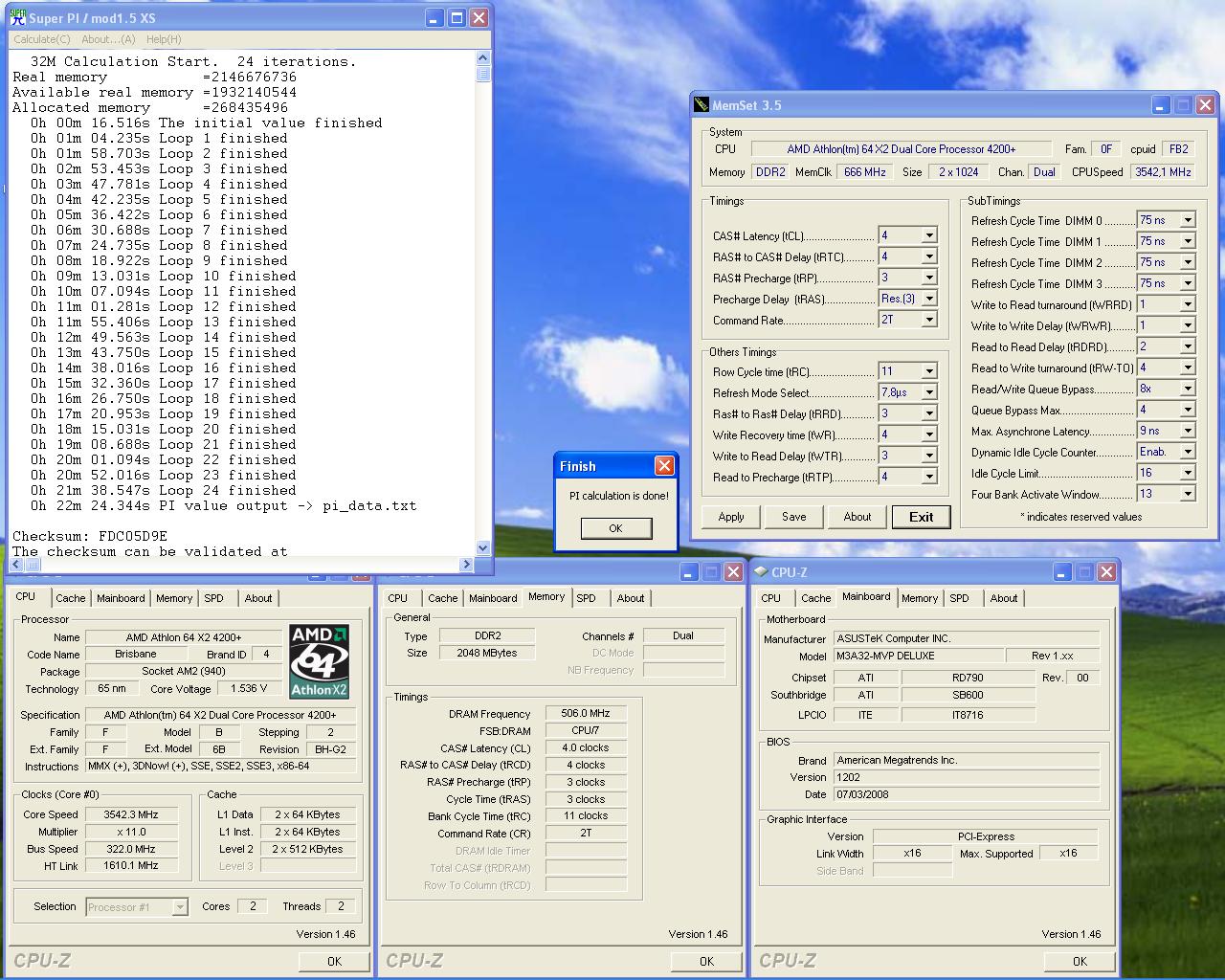The width and height of the screenshot is (1225, 980).
Task: Expand Command Rate dropdown in MemSet
Action: pos(928,320)
